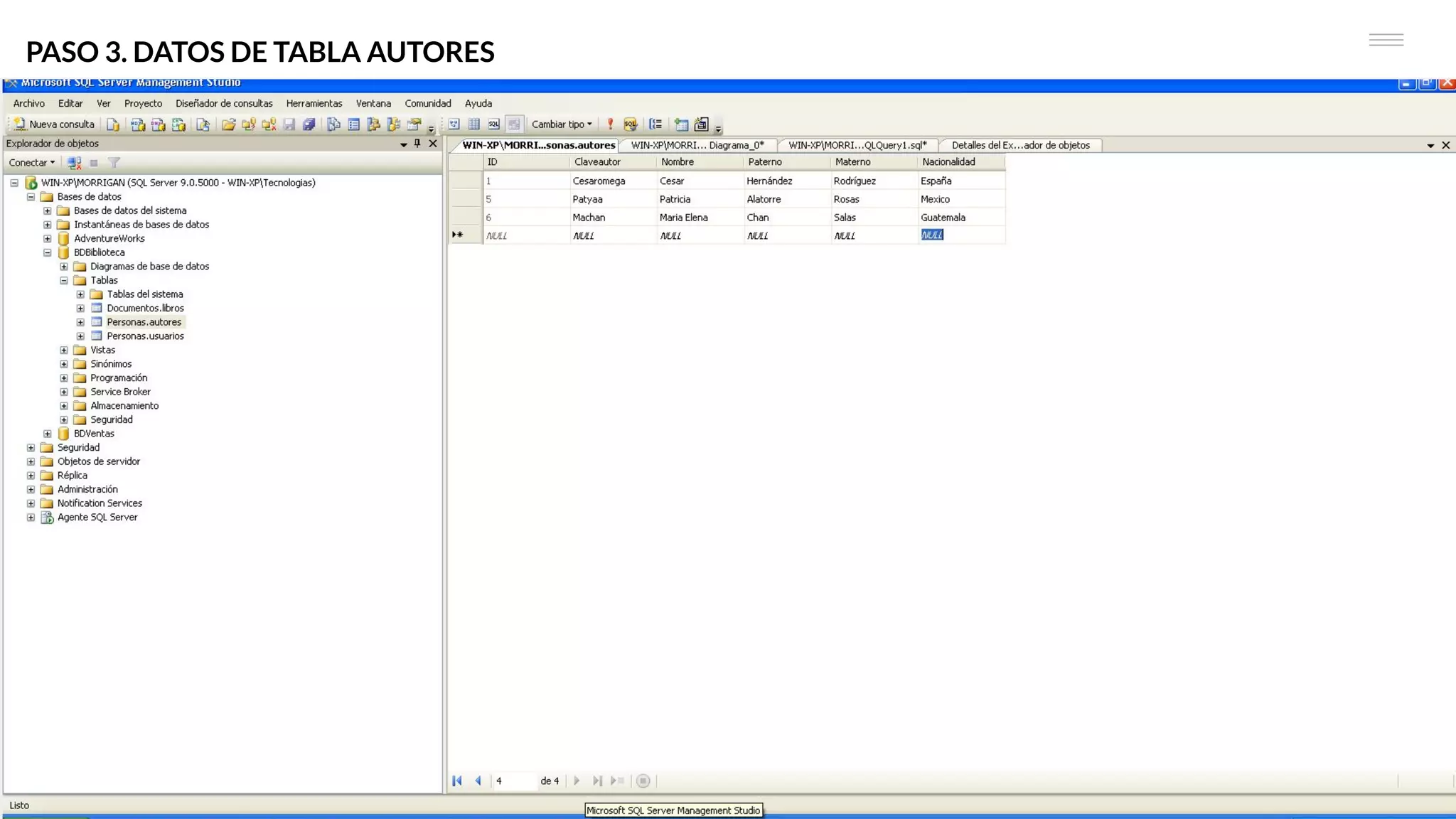Screen dimensions: 1456x819
Task: Collapse the WIN-XP\MORRIGAN server node
Action: click(x=14, y=183)
